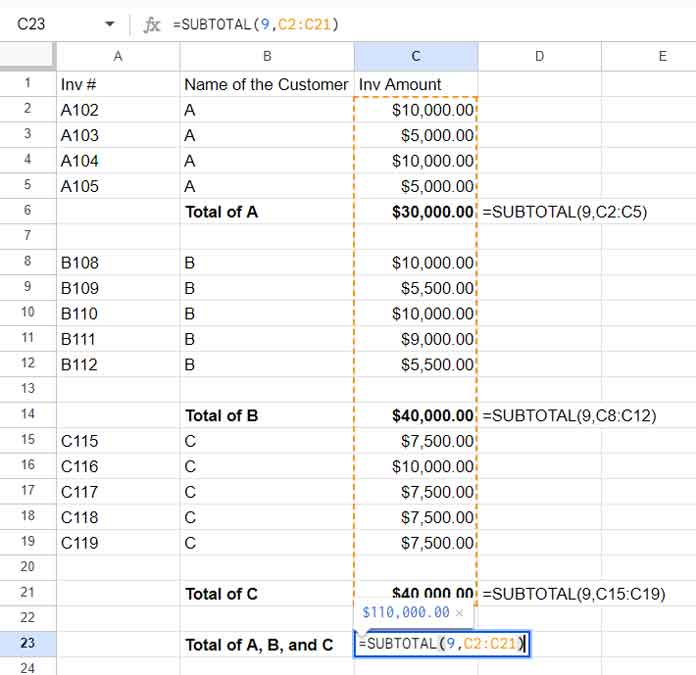This screenshot has width=696, height=675.
Task: Select cell containing A104
Action: click(x=118, y=161)
